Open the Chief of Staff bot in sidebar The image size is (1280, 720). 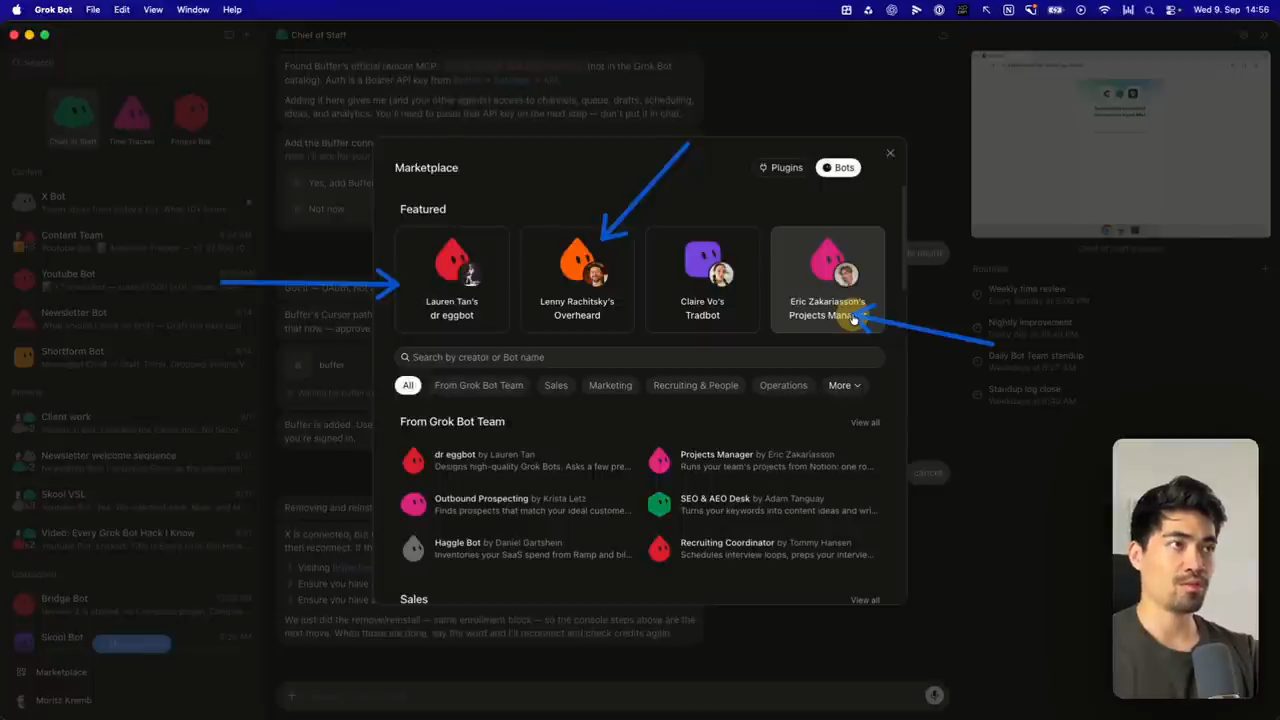tap(73, 119)
